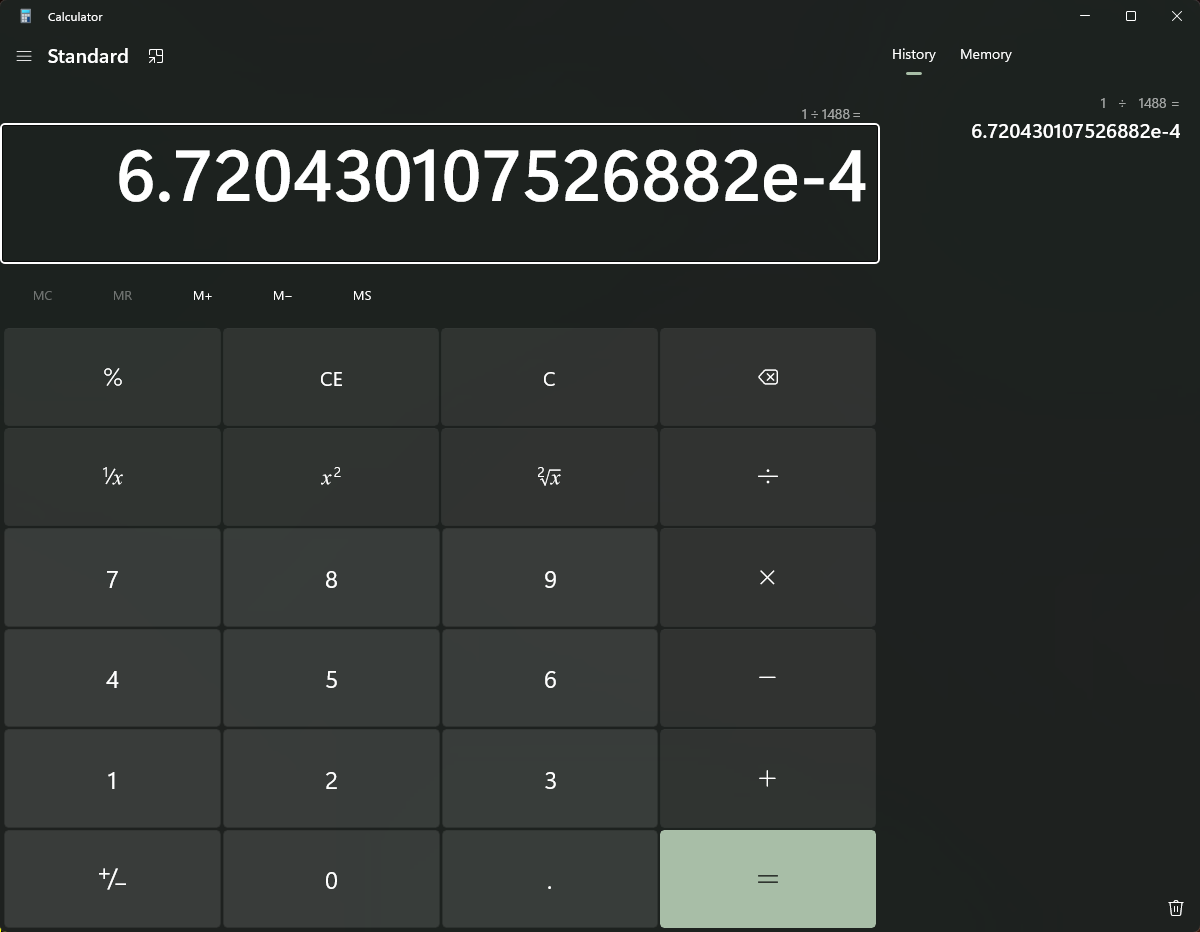Click the MC memory clear button
Screen dimensions: 1200x932
click(x=42, y=296)
